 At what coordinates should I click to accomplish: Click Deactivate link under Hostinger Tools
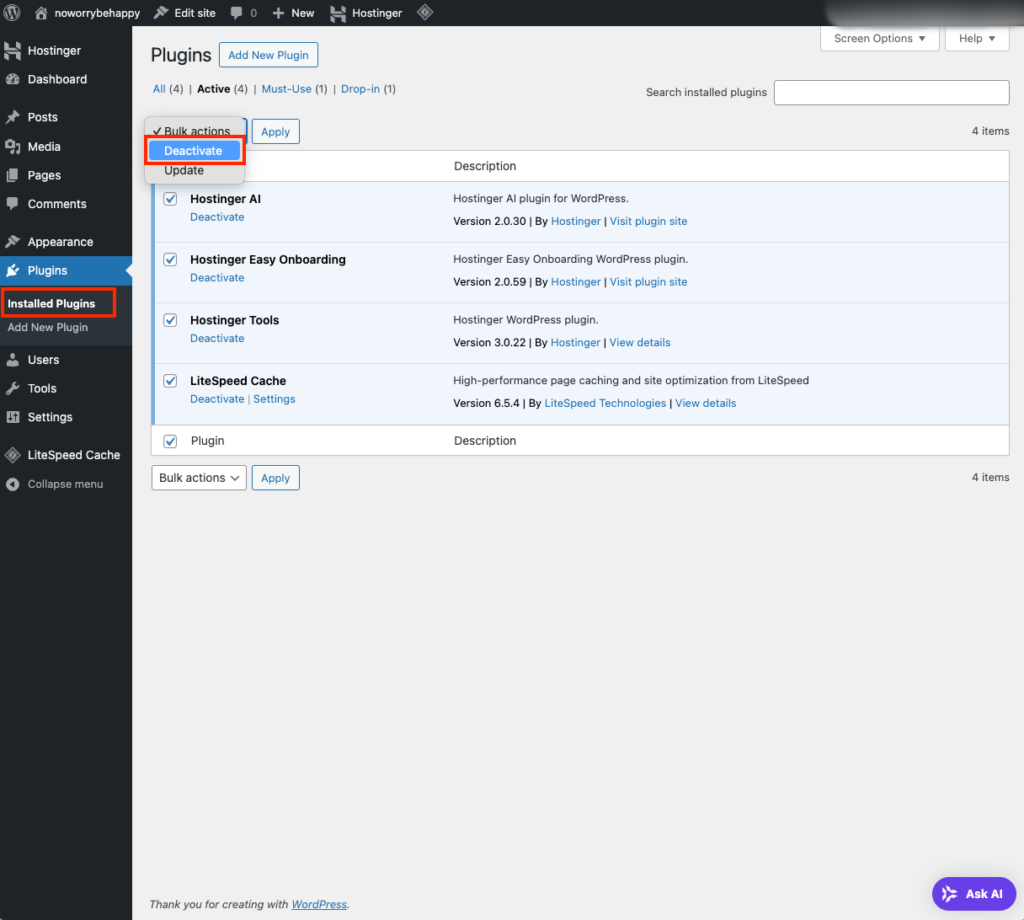[217, 338]
